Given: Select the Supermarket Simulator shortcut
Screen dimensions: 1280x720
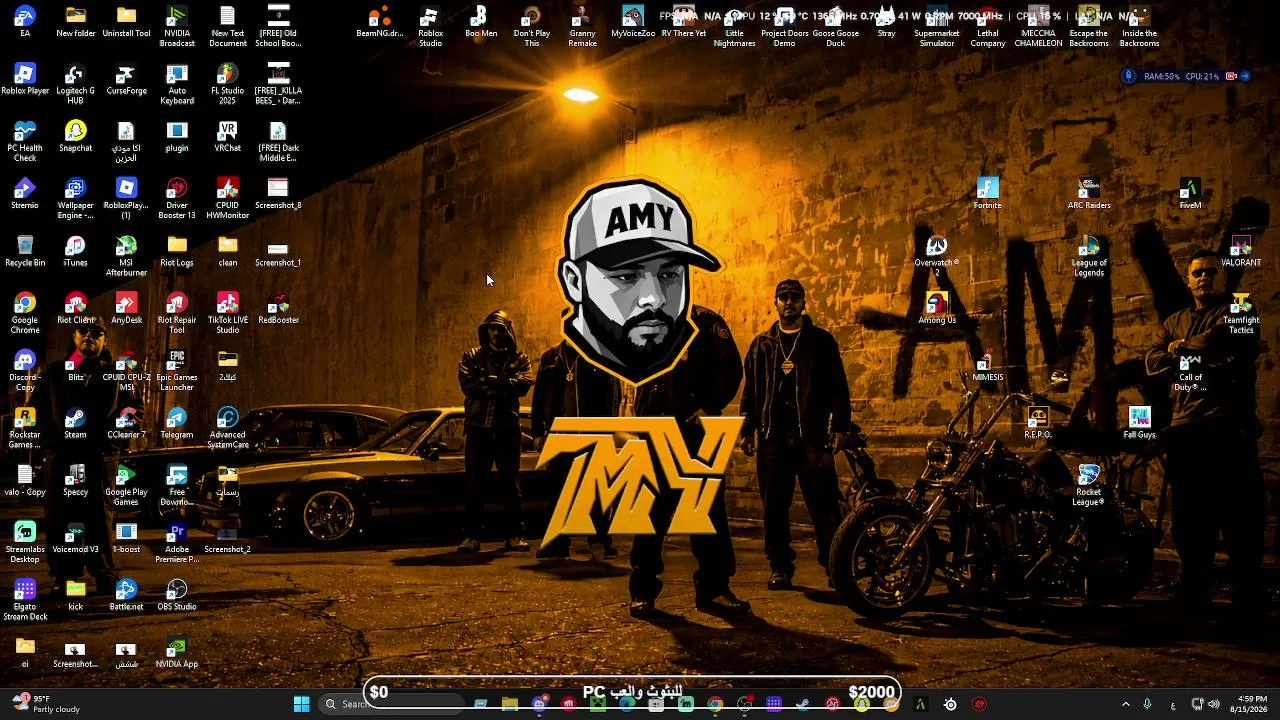Looking at the screenshot, I should [x=937, y=27].
